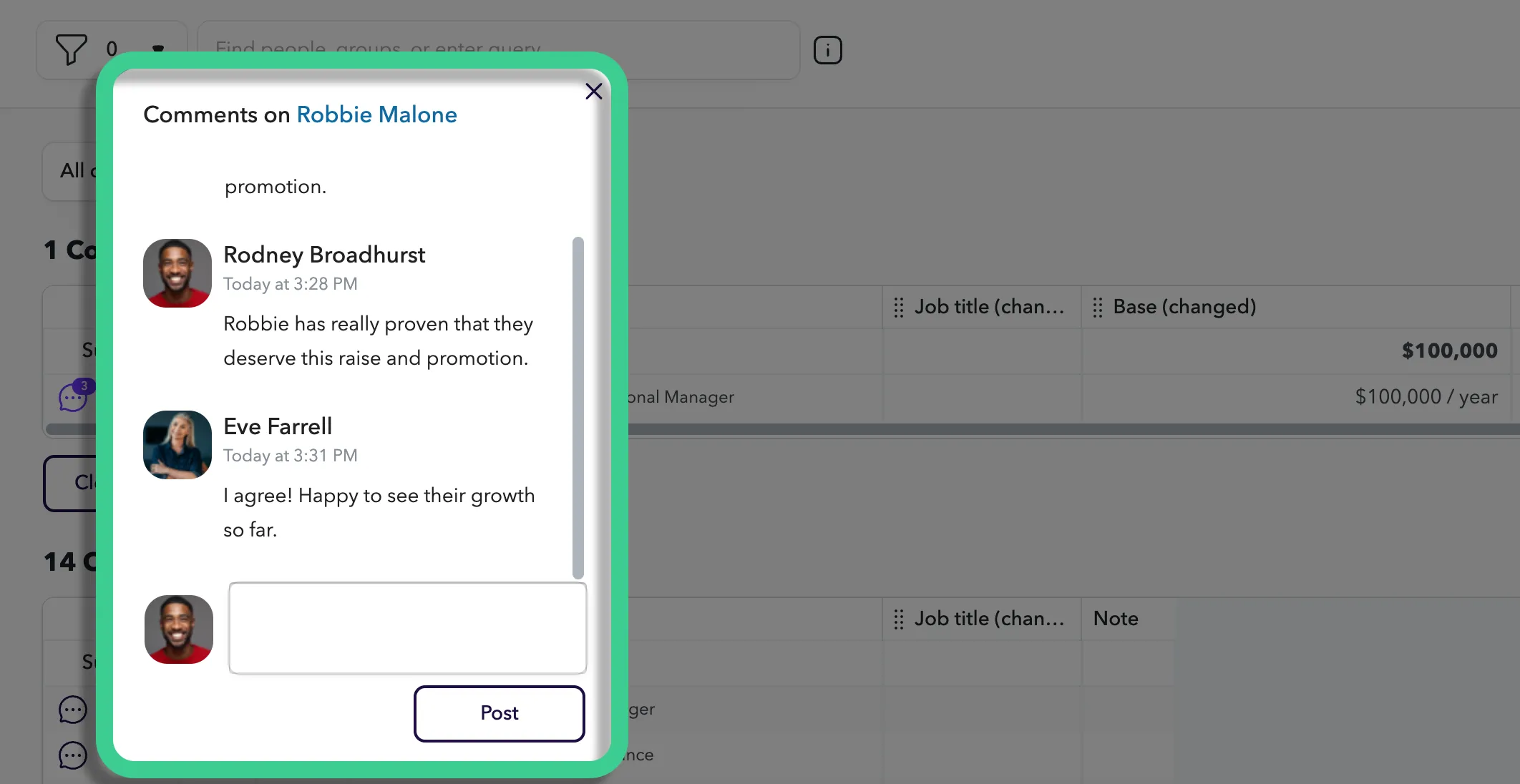Viewport: 1520px width, 784px height.
Task: Click 'Today at 3:28 PM' timestamp
Action: [290, 284]
